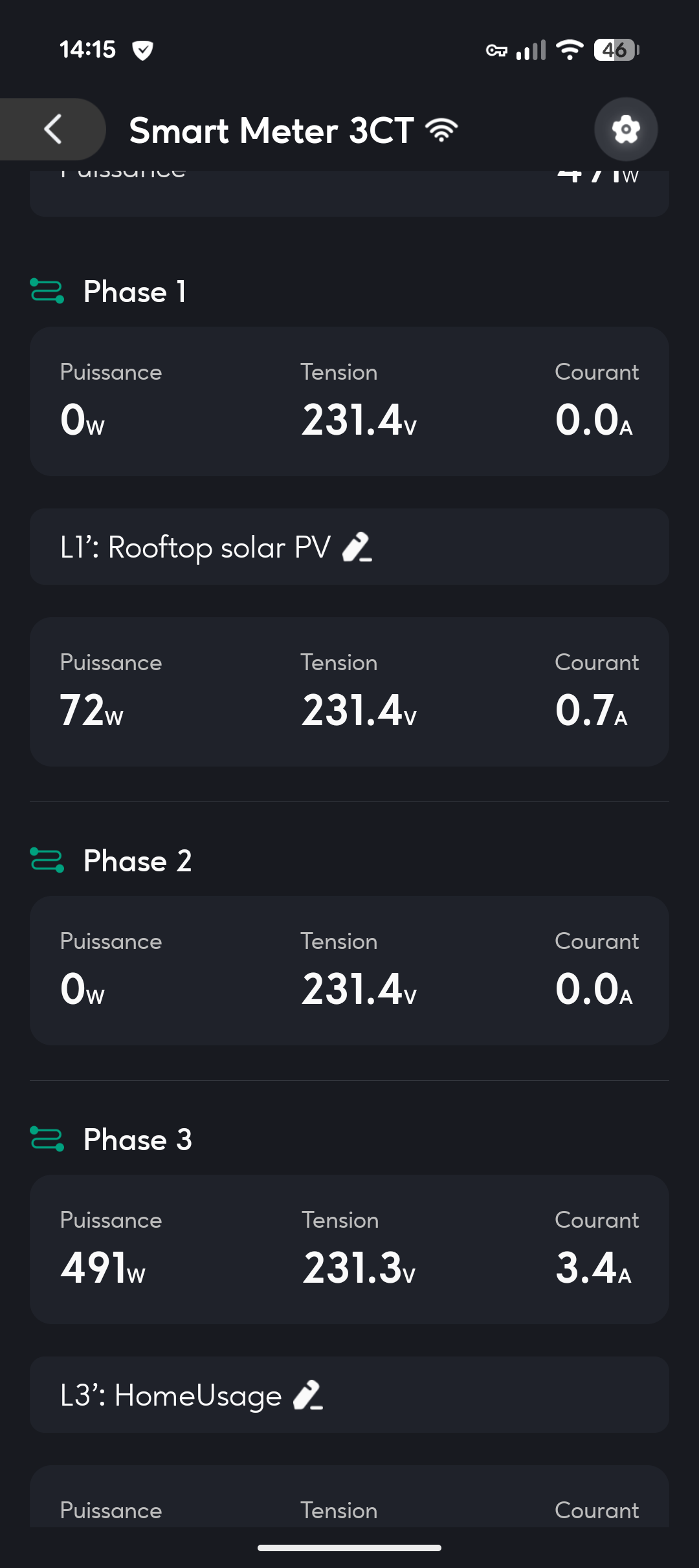Edit the L3' HomeUsage label pencil
Screen dimensions: 699x1568
(x=308, y=1395)
